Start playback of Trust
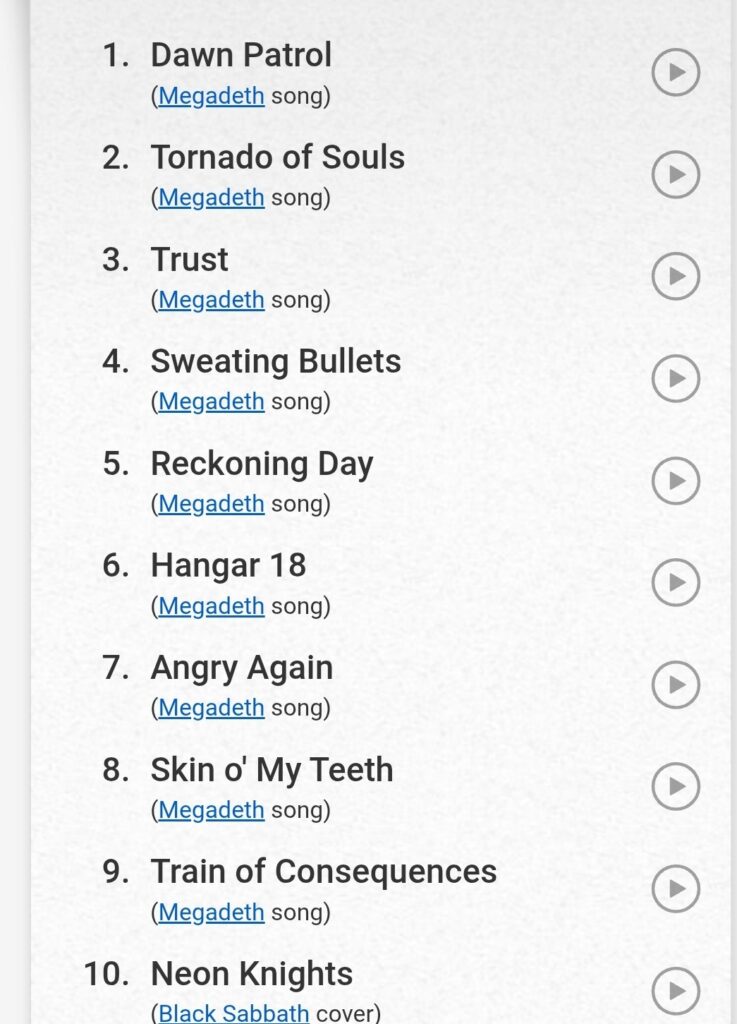Viewport: 737px width, 1024px height. pyautogui.click(x=676, y=277)
